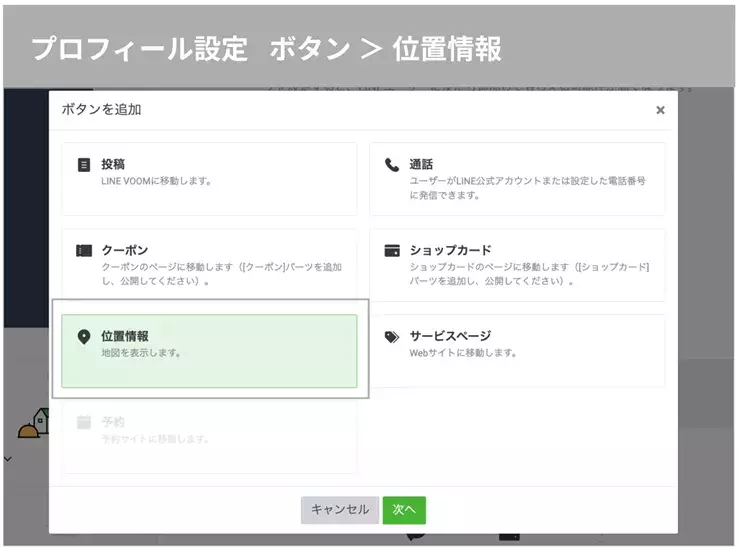Expand the small chevron at the left edge

click(x=7, y=459)
